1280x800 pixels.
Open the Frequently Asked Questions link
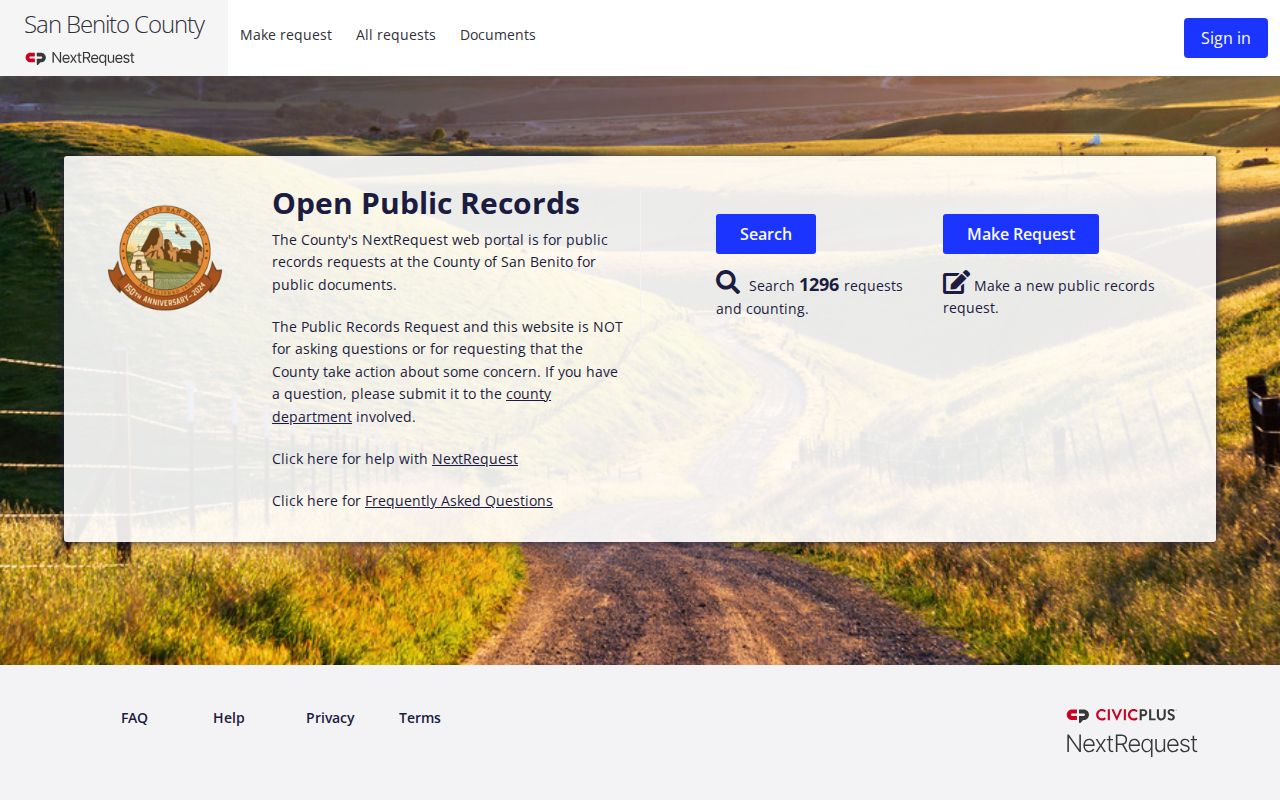click(459, 501)
